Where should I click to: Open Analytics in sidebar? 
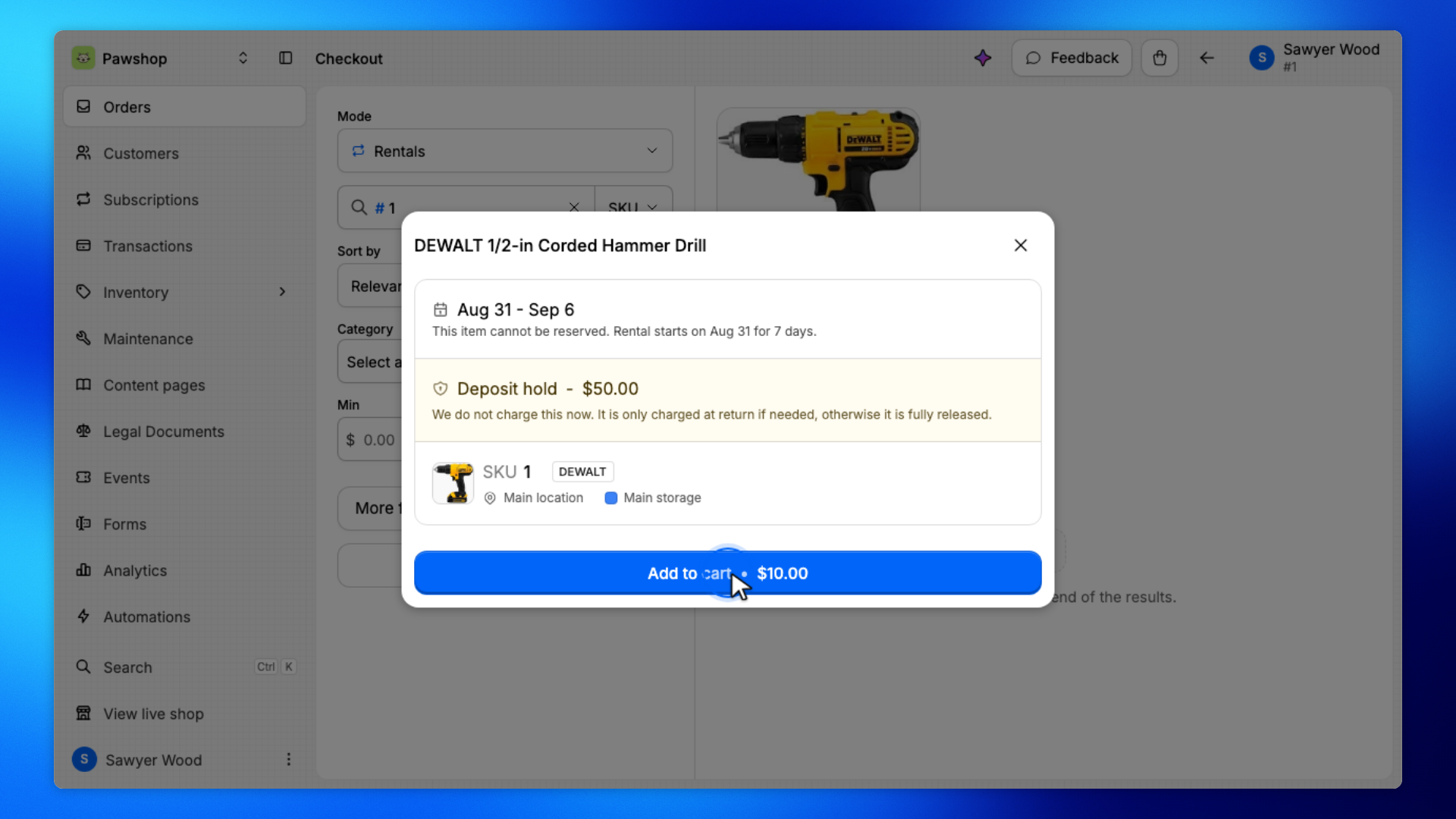coord(184,570)
